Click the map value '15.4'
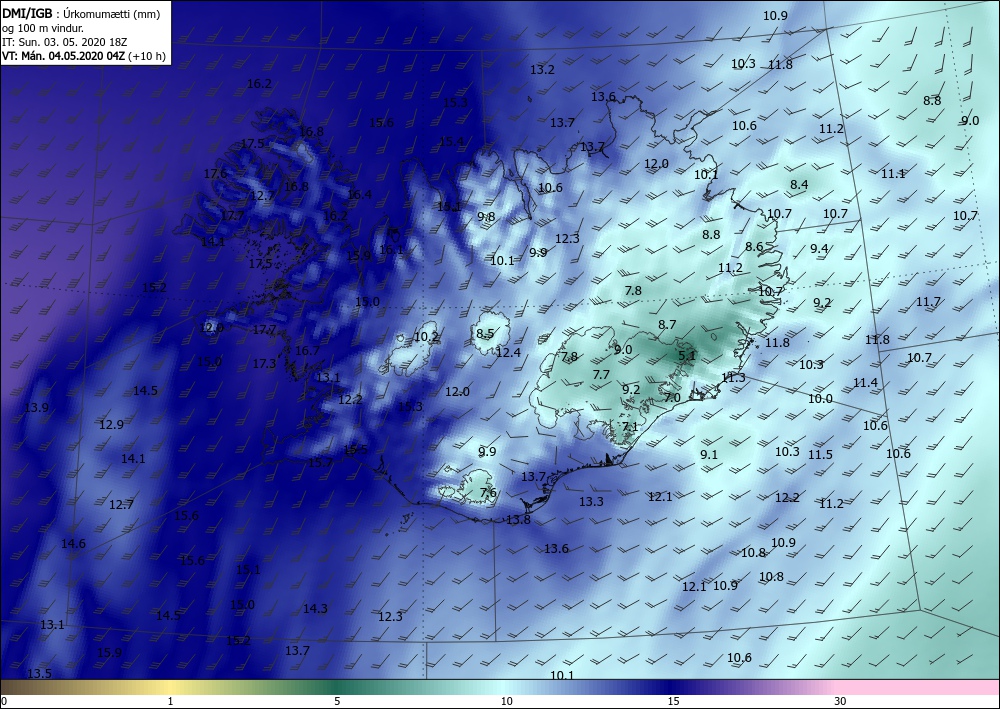 451,142
